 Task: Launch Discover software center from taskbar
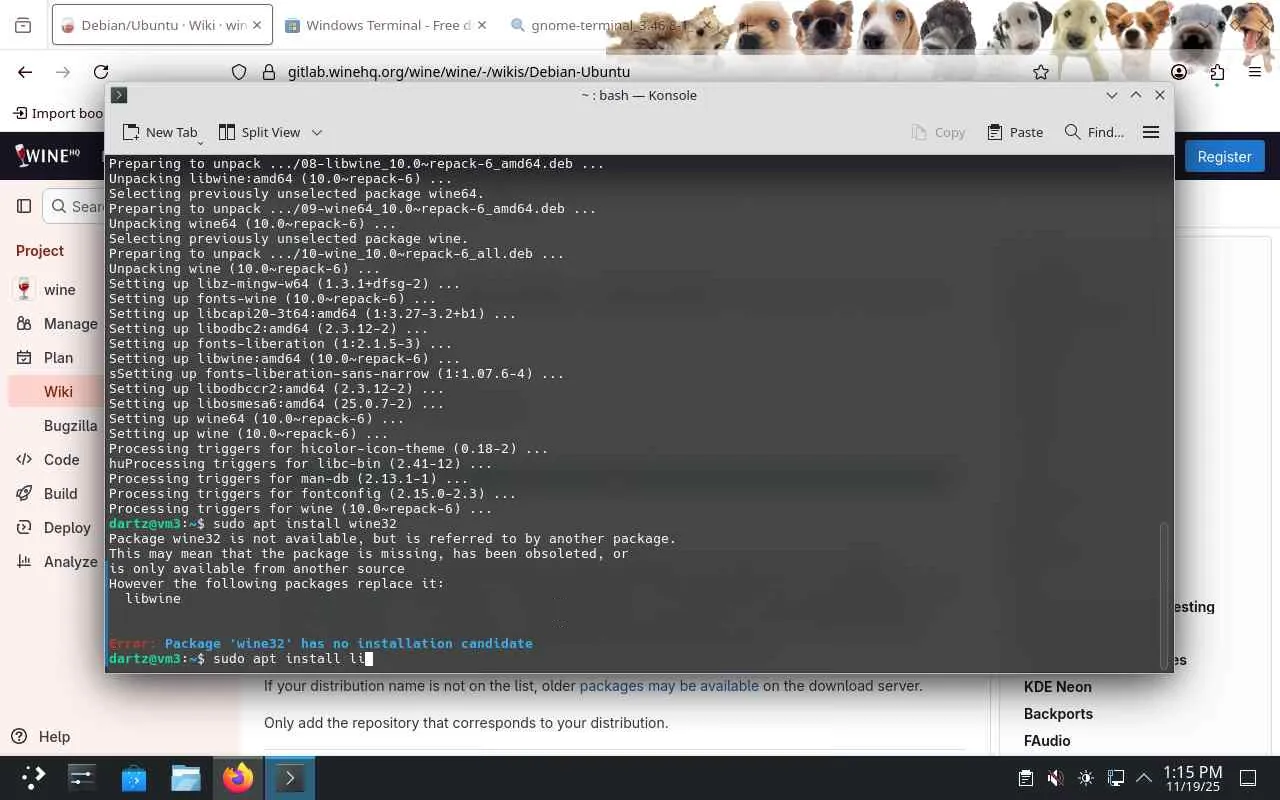click(134, 777)
